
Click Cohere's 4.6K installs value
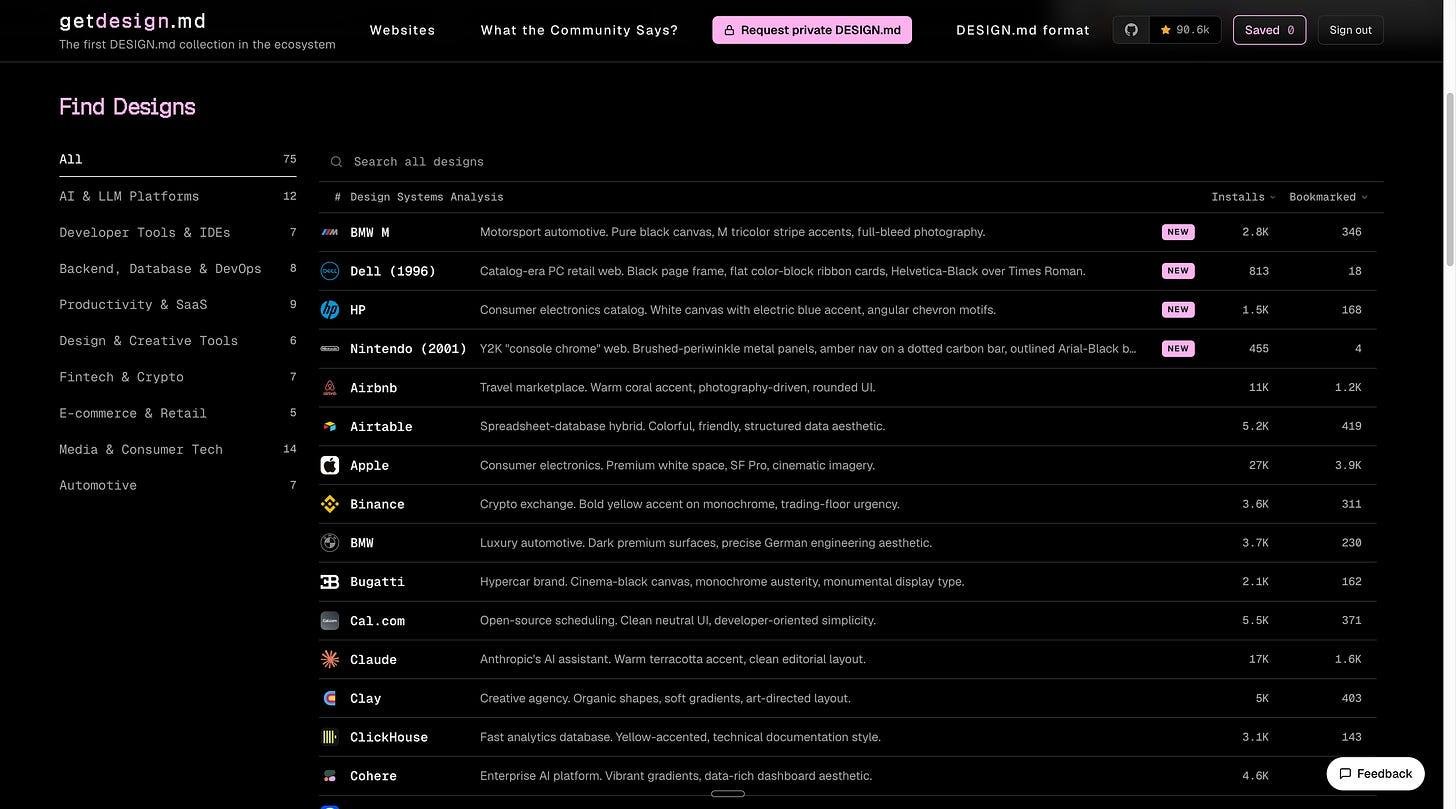point(1256,777)
